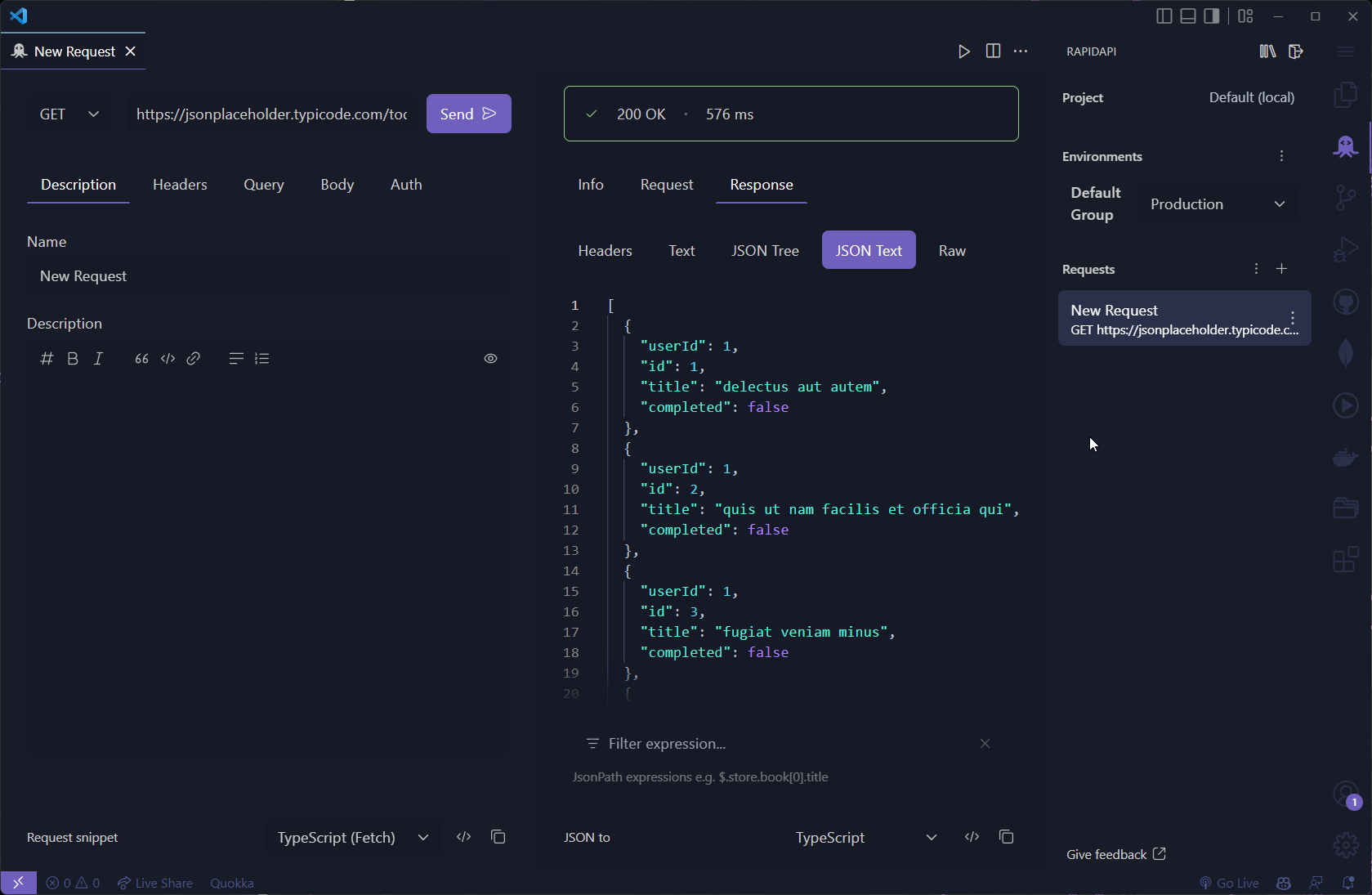This screenshot has height=895, width=1372.
Task: Split the editor right
Action: tap(993, 51)
